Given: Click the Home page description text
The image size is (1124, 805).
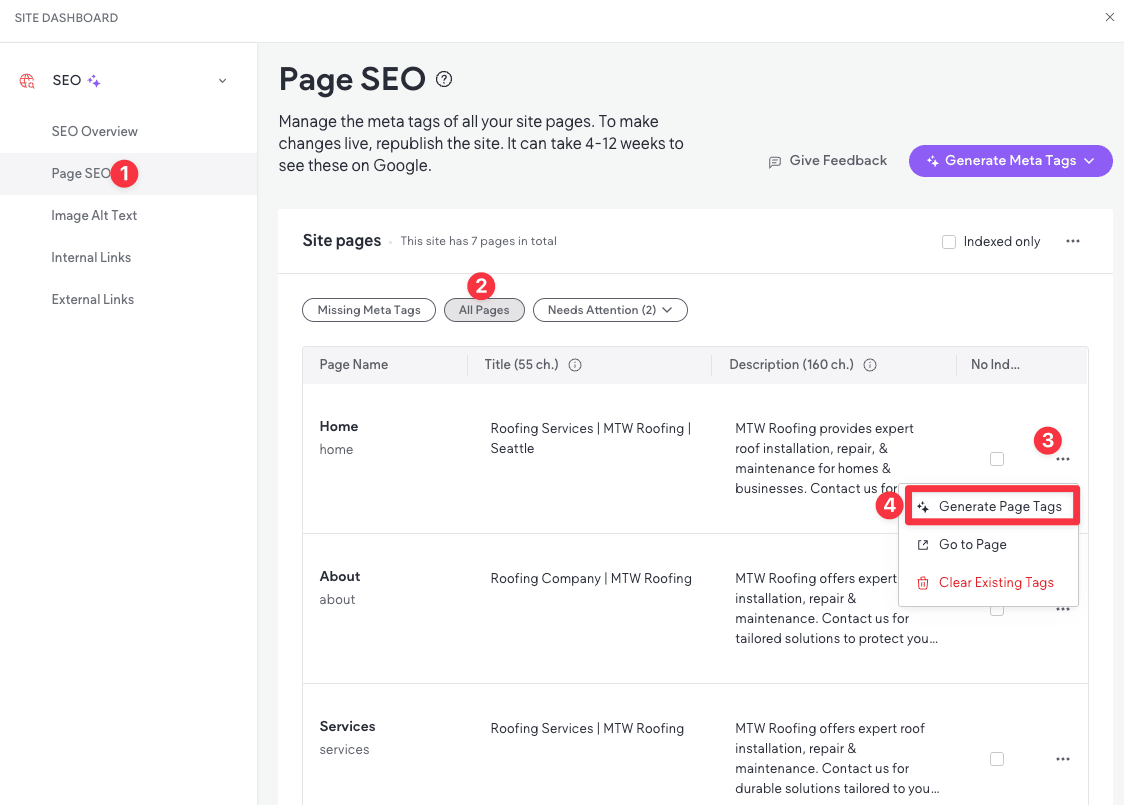Looking at the screenshot, I should pyautogui.click(x=824, y=458).
